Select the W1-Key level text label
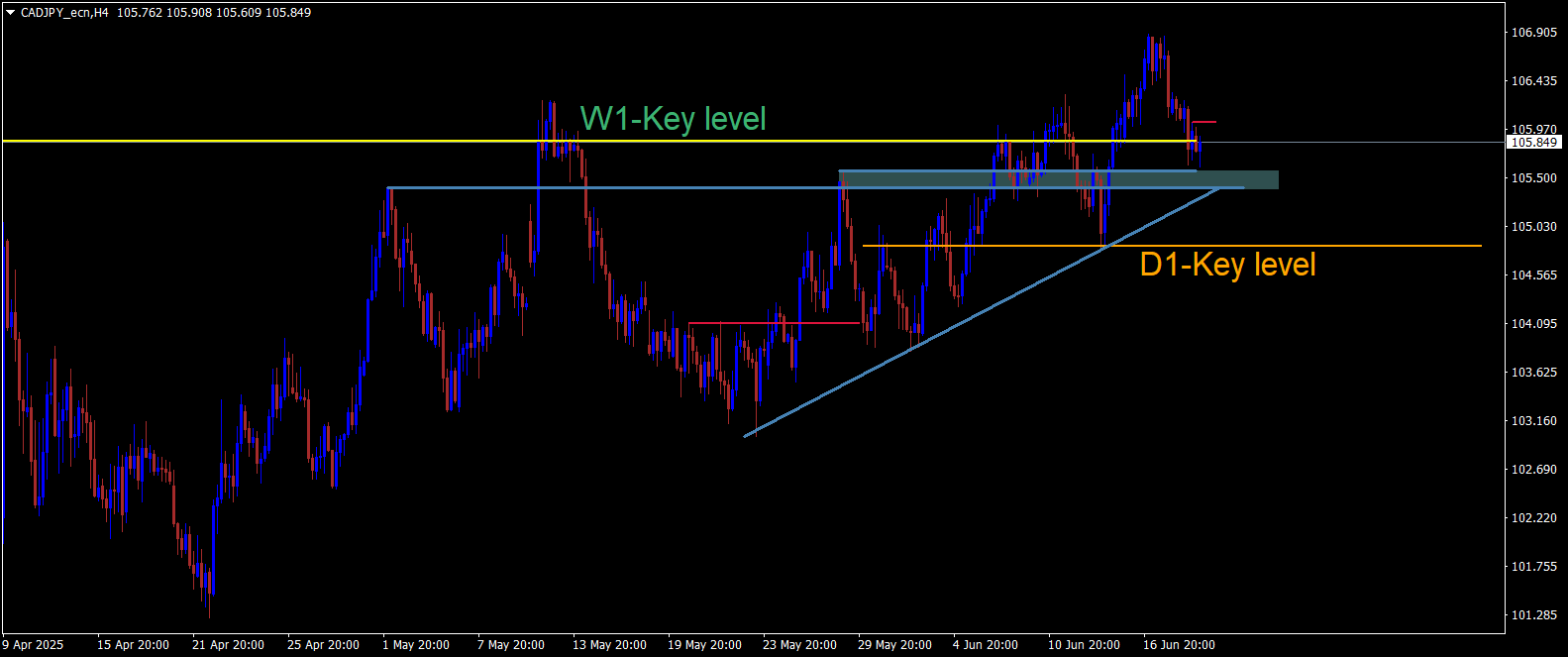Viewport: 1568px width, 657px height. point(673,119)
